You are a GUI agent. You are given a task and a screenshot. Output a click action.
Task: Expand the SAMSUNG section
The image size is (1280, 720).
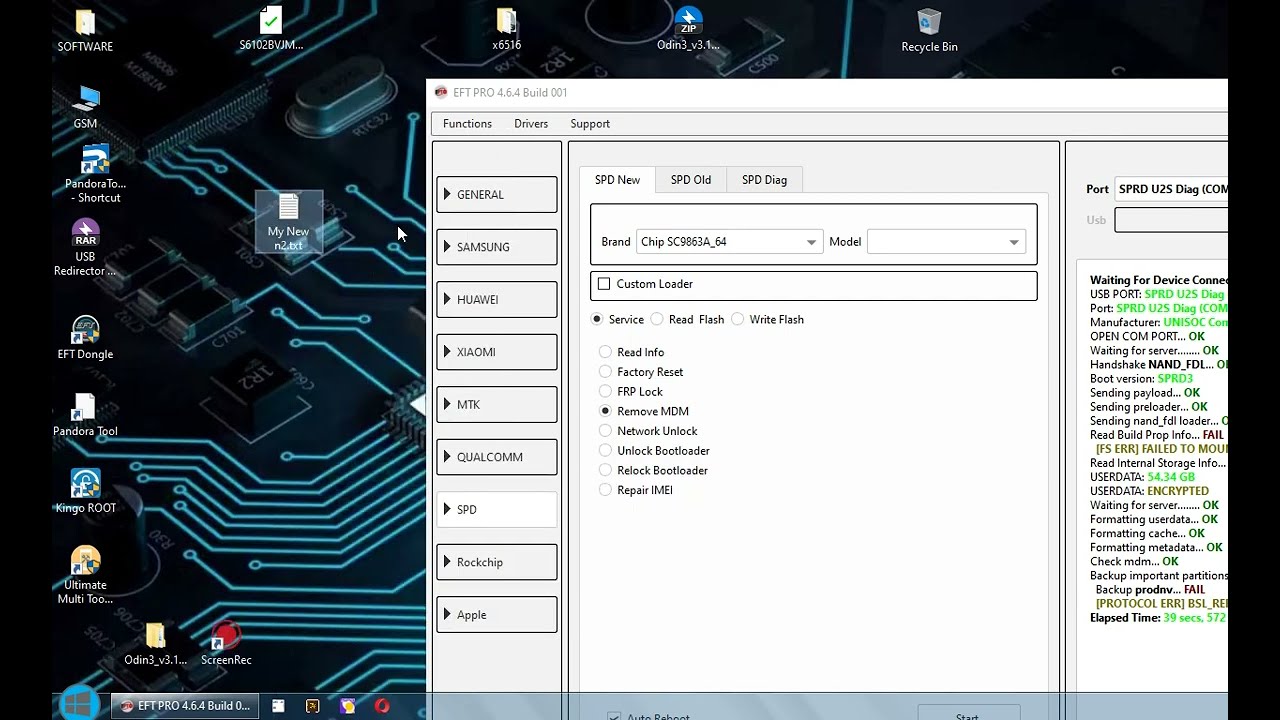coord(497,247)
